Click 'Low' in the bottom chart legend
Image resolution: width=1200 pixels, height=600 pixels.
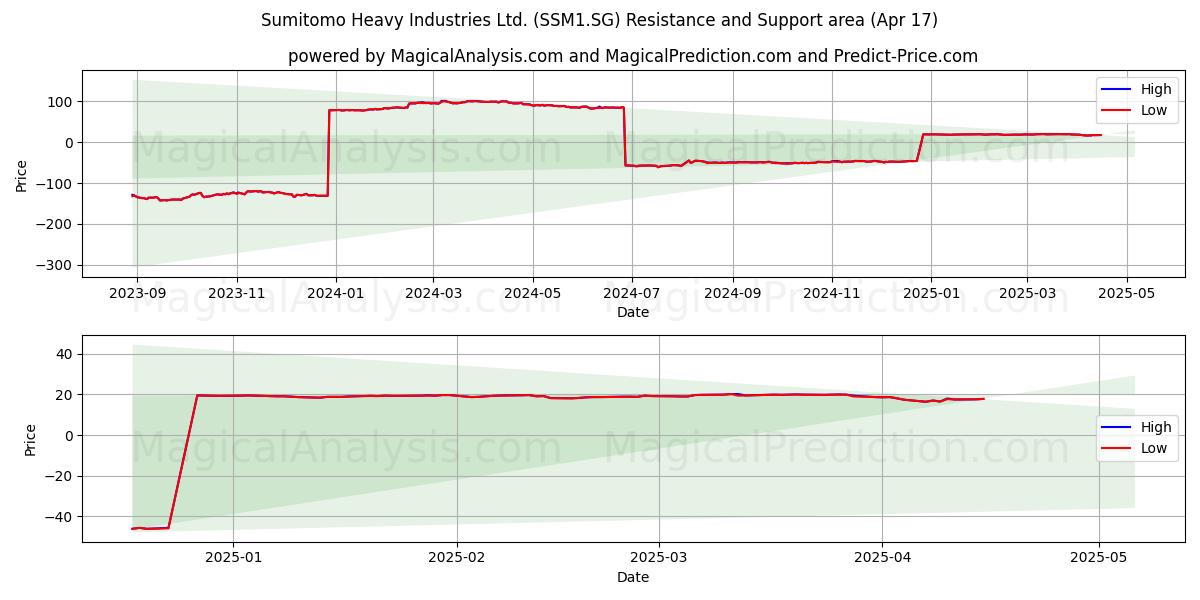pyautogui.click(x=1154, y=448)
